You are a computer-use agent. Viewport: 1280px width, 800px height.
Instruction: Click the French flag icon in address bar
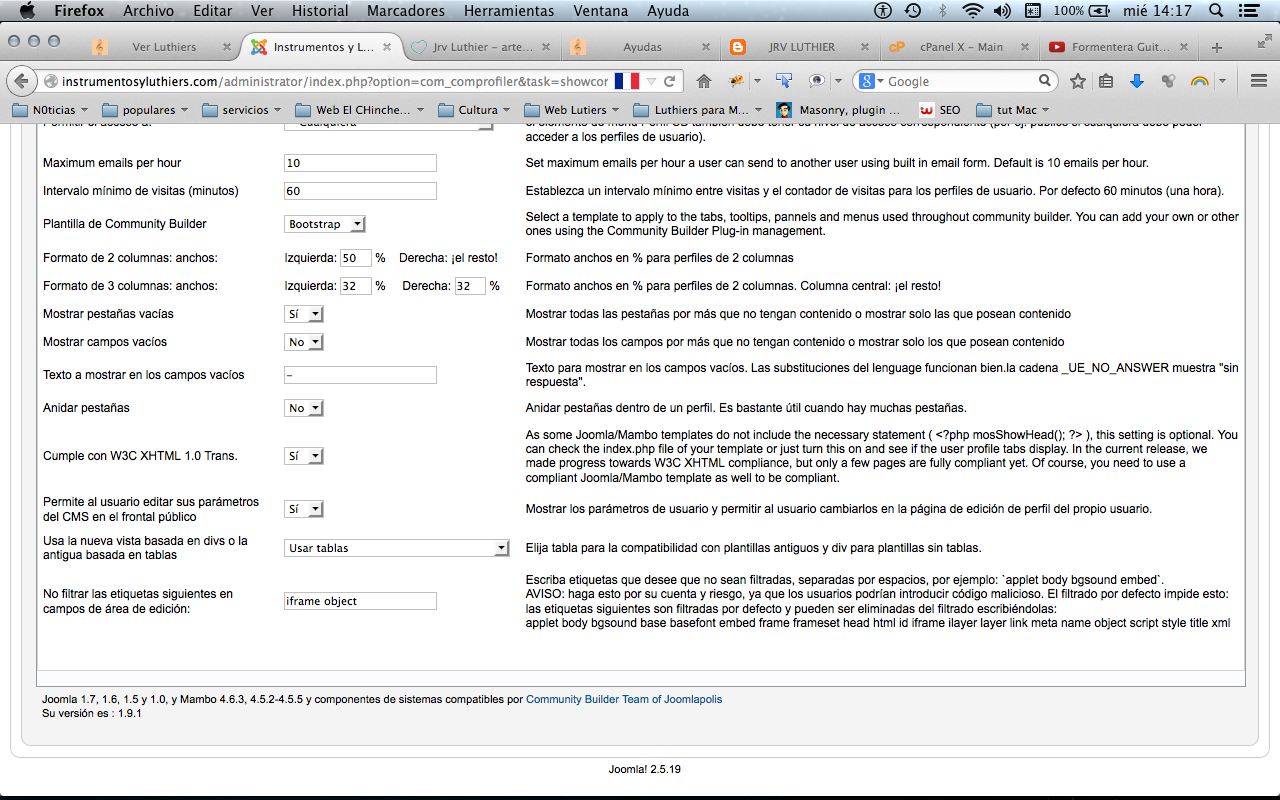[627, 81]
